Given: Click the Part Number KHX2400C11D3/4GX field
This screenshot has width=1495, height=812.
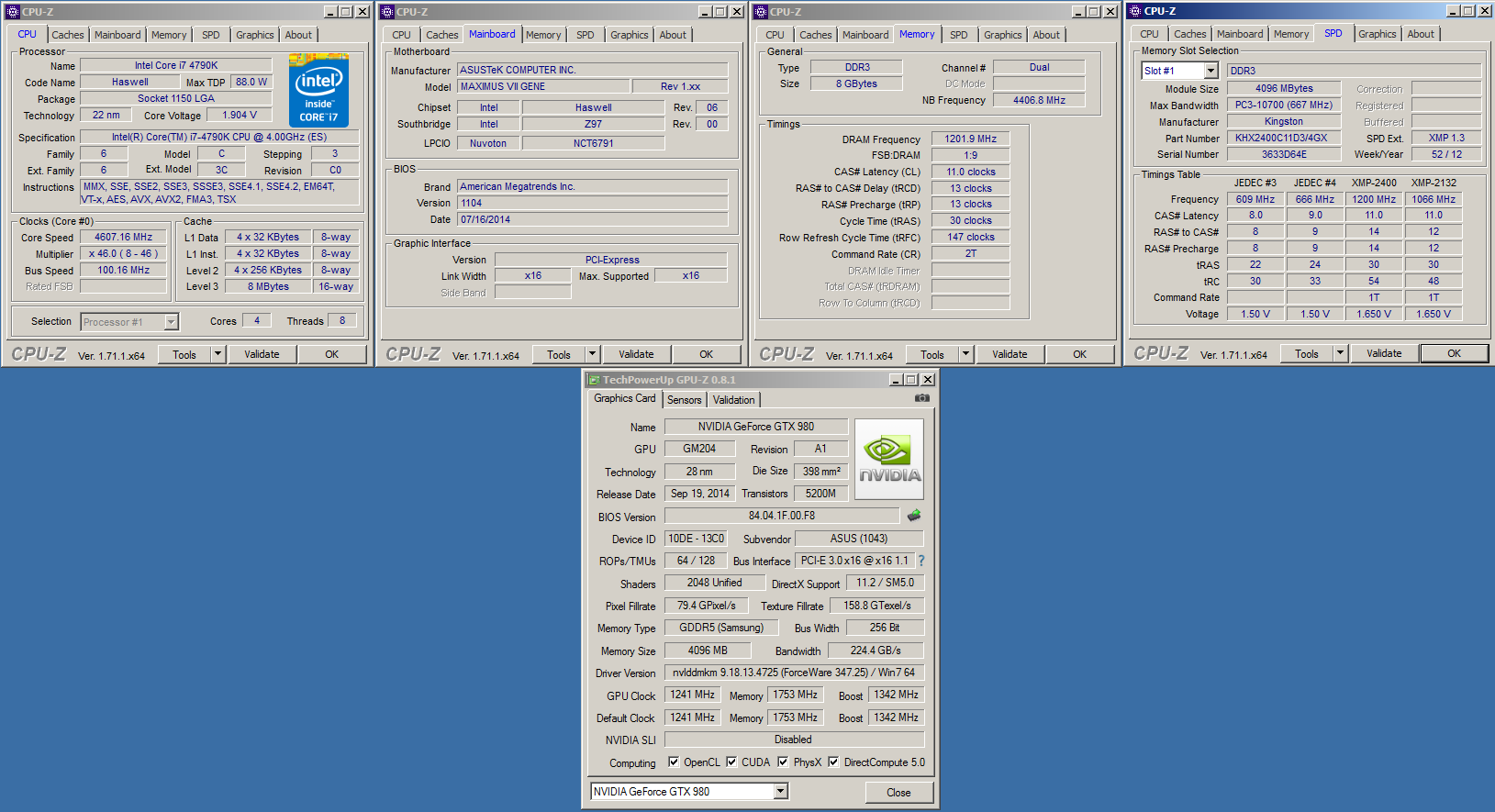Looking at the screenshot, I should point(1282,138).
